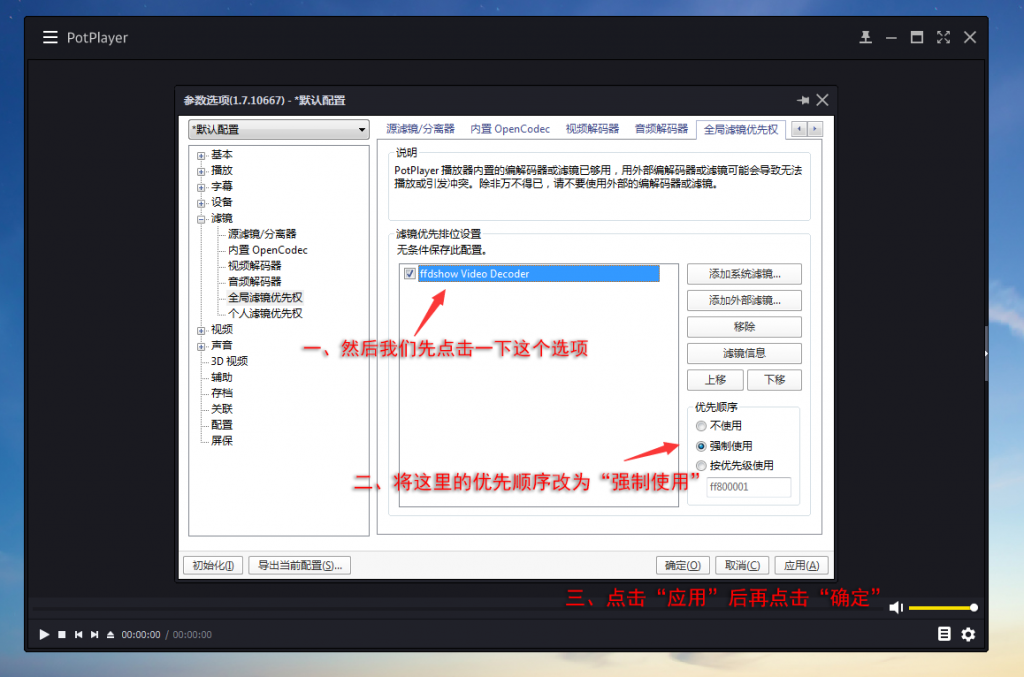The height and width of the screenshot is (677, 1024).
Task: Select 存档 in the tree
Action: (x=221, y=393)
